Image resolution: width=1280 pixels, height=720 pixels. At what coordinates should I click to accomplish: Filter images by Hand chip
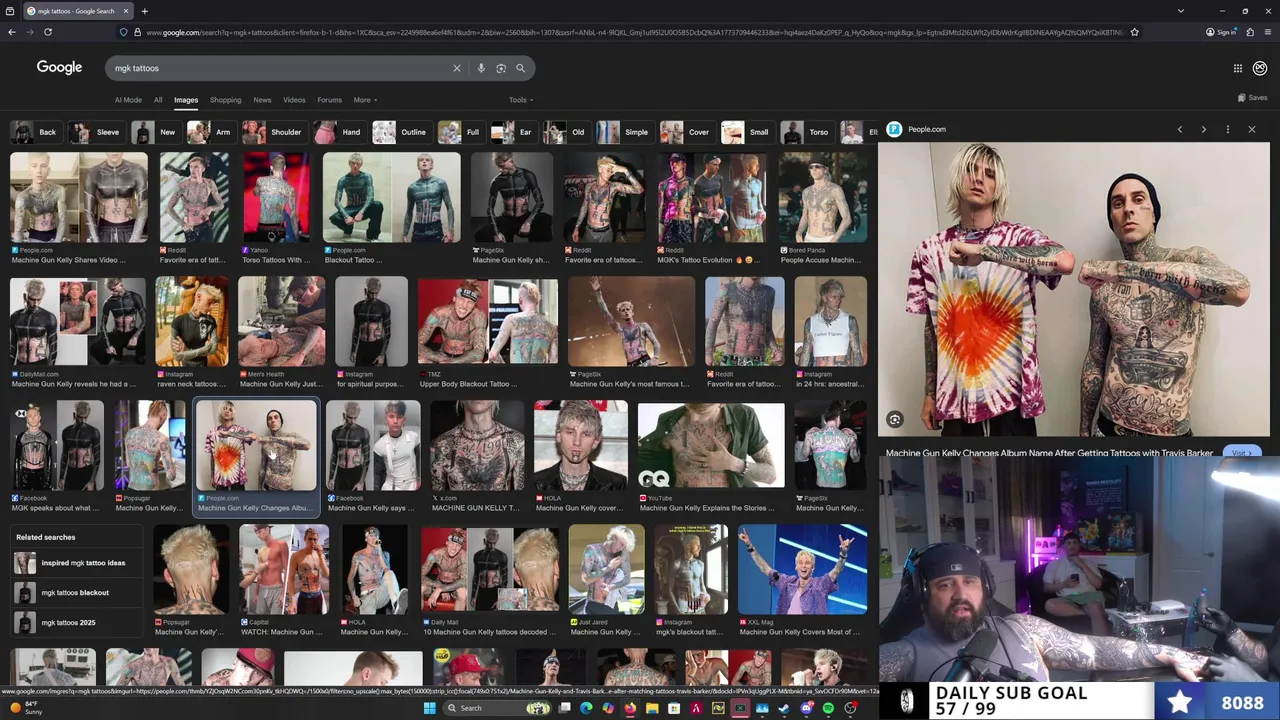pyautogui.click(x=339, y=132)
